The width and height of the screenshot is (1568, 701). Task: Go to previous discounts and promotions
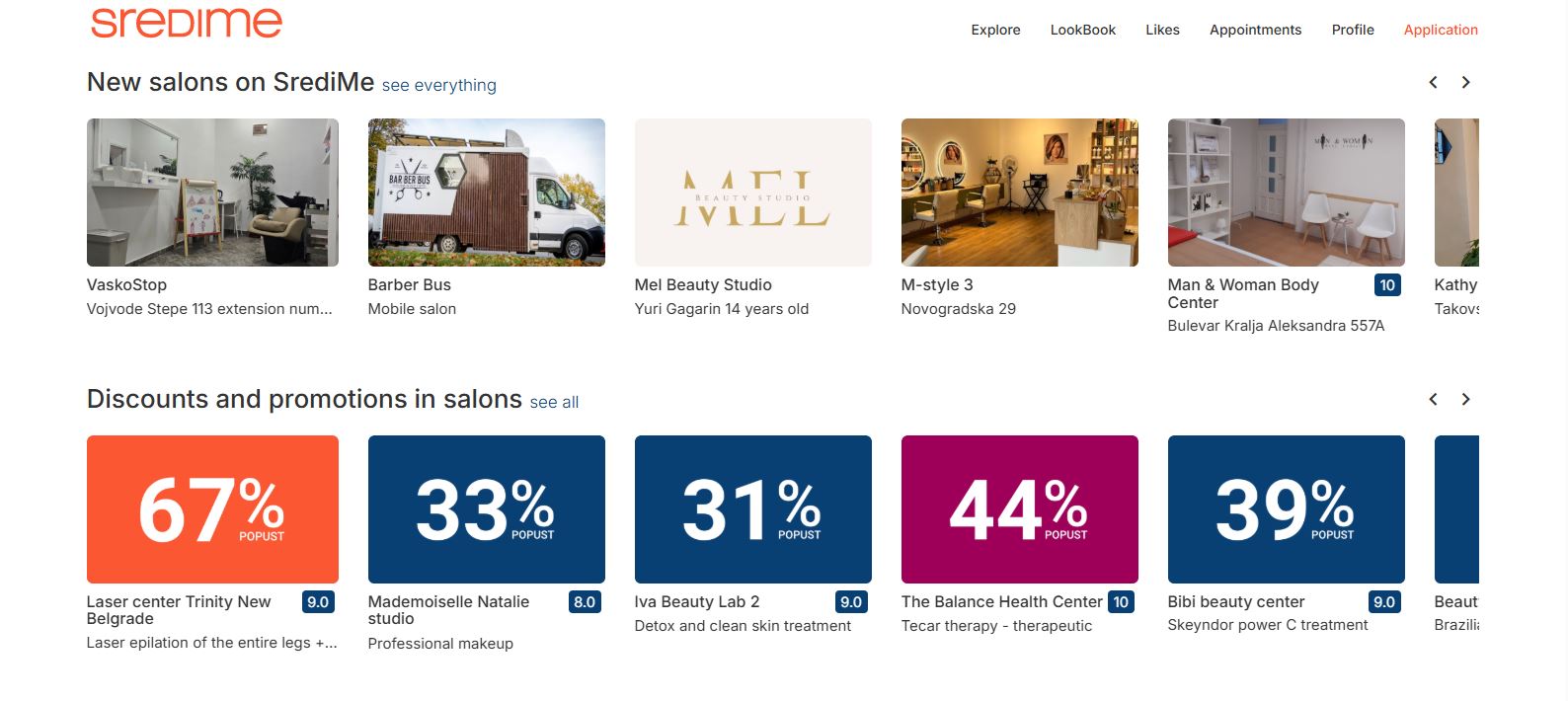click(x=1433, y=400)
